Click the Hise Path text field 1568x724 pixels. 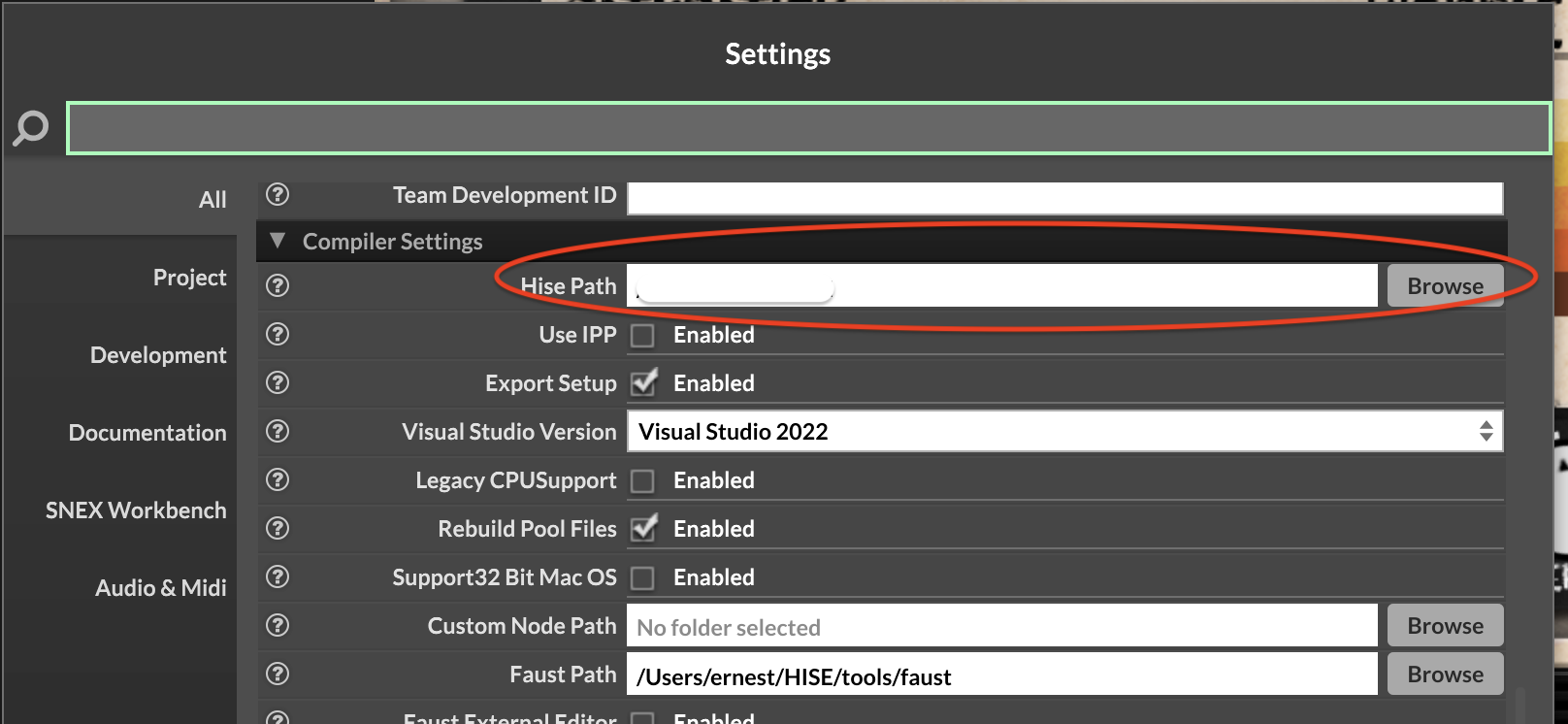1002,285
